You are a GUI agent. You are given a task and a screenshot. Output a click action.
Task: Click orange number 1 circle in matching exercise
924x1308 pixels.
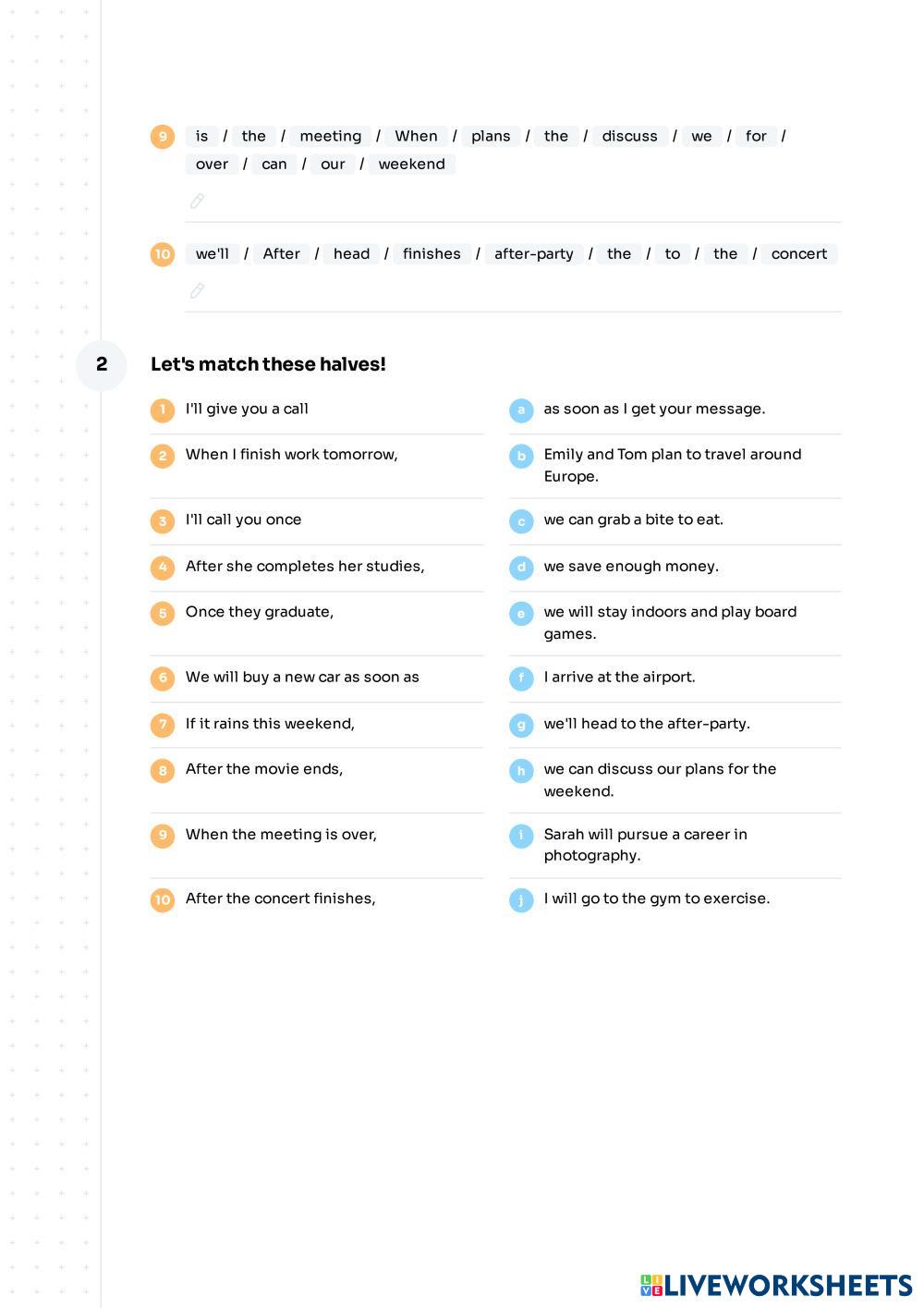163,410
